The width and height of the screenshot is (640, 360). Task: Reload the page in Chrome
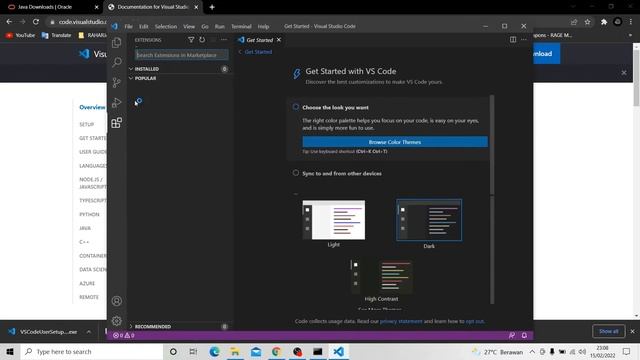[36, 22]
